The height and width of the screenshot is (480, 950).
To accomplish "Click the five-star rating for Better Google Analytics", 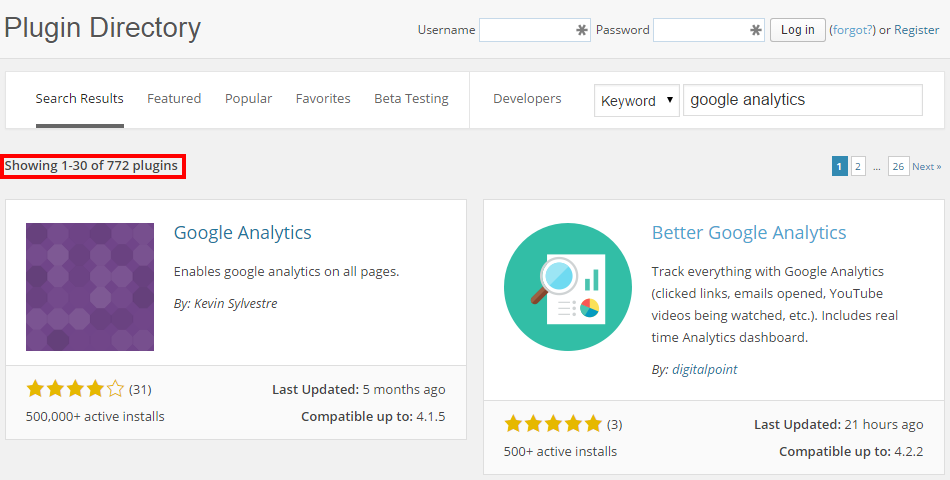I will pyautogui.click(x=553, y=423).
